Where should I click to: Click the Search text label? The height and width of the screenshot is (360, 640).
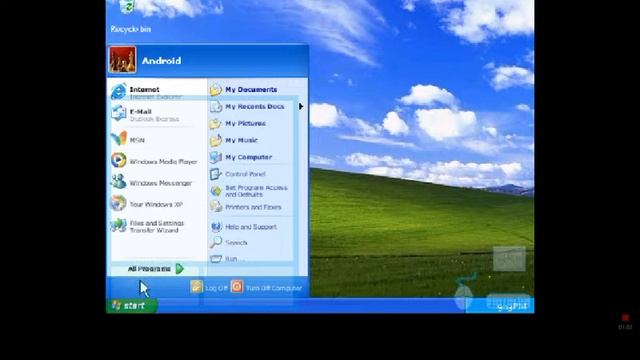(236, 243)
